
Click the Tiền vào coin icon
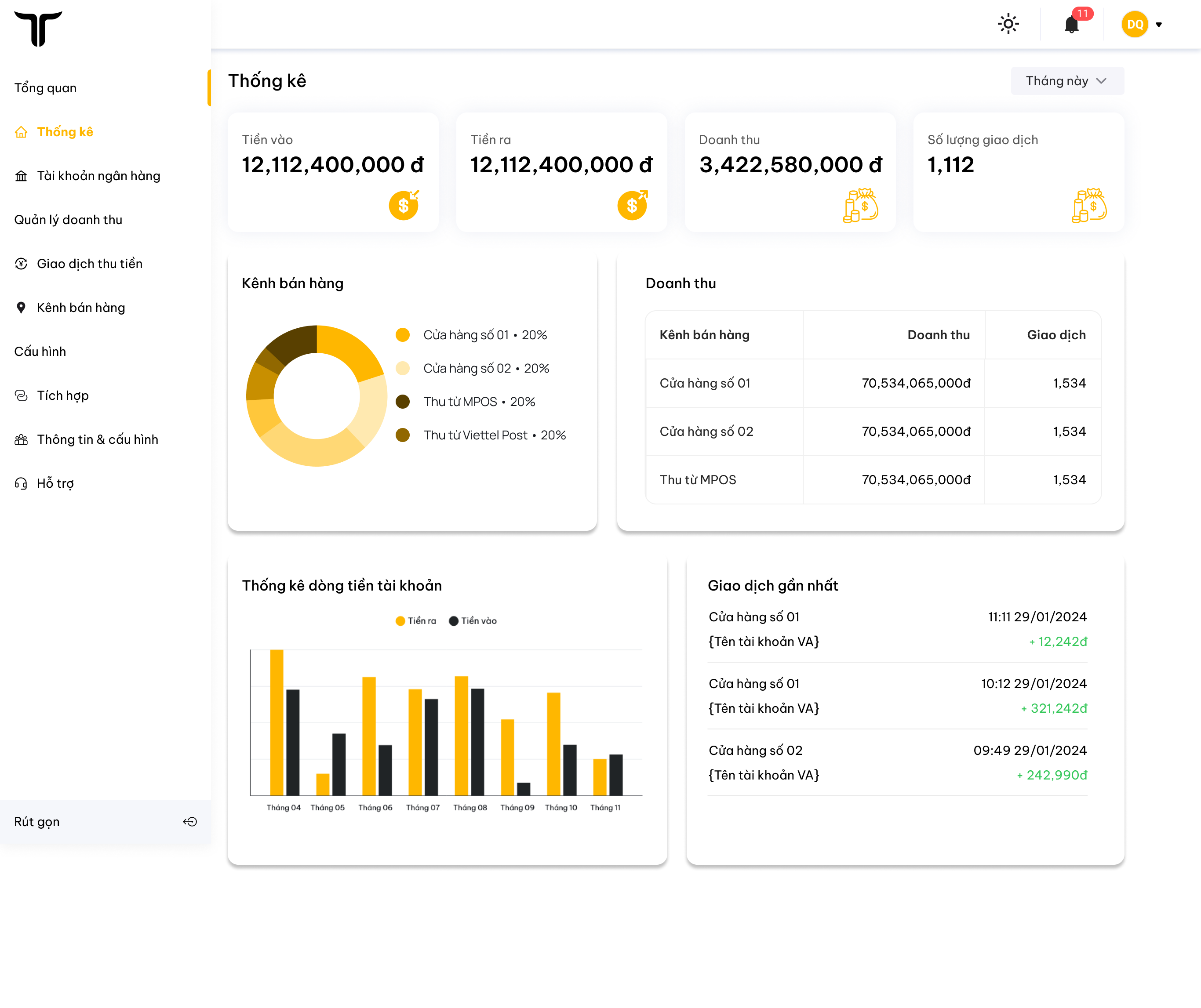click(404, 205)
